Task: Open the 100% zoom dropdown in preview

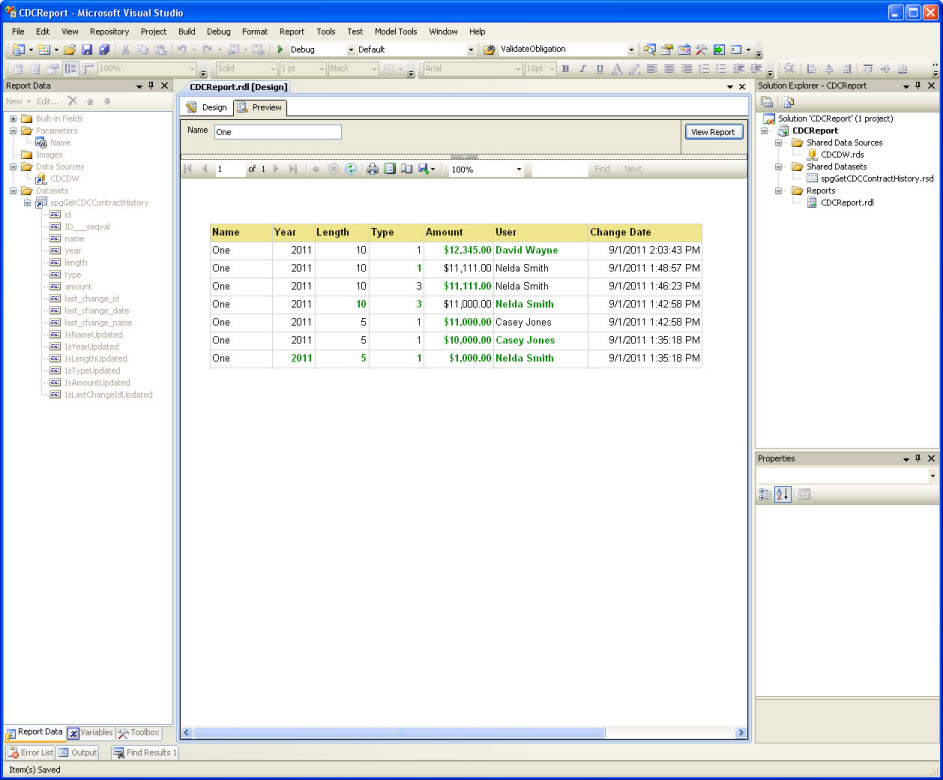Action: (519, 170)
